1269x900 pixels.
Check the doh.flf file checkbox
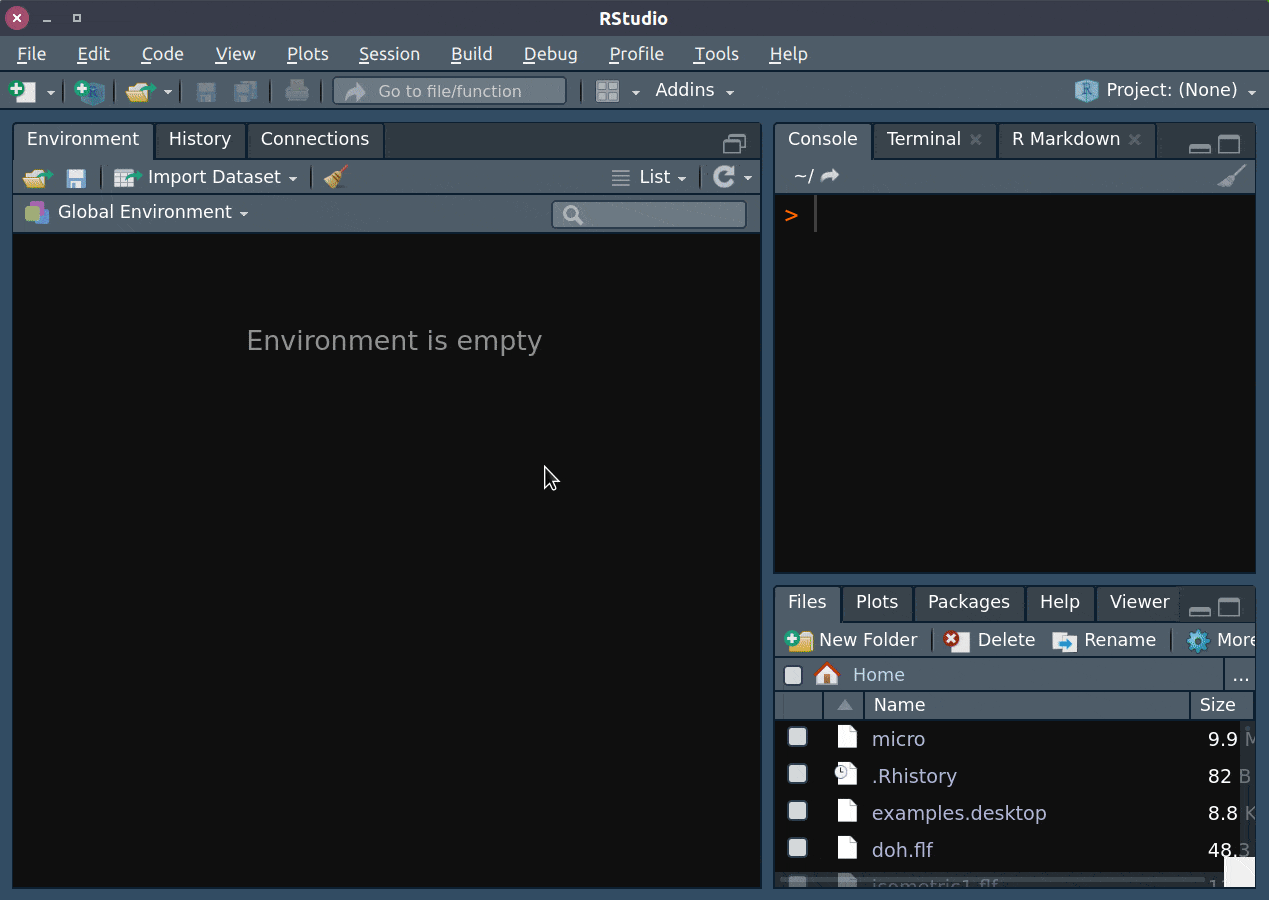pyautogui.click(x=797, y=848)
